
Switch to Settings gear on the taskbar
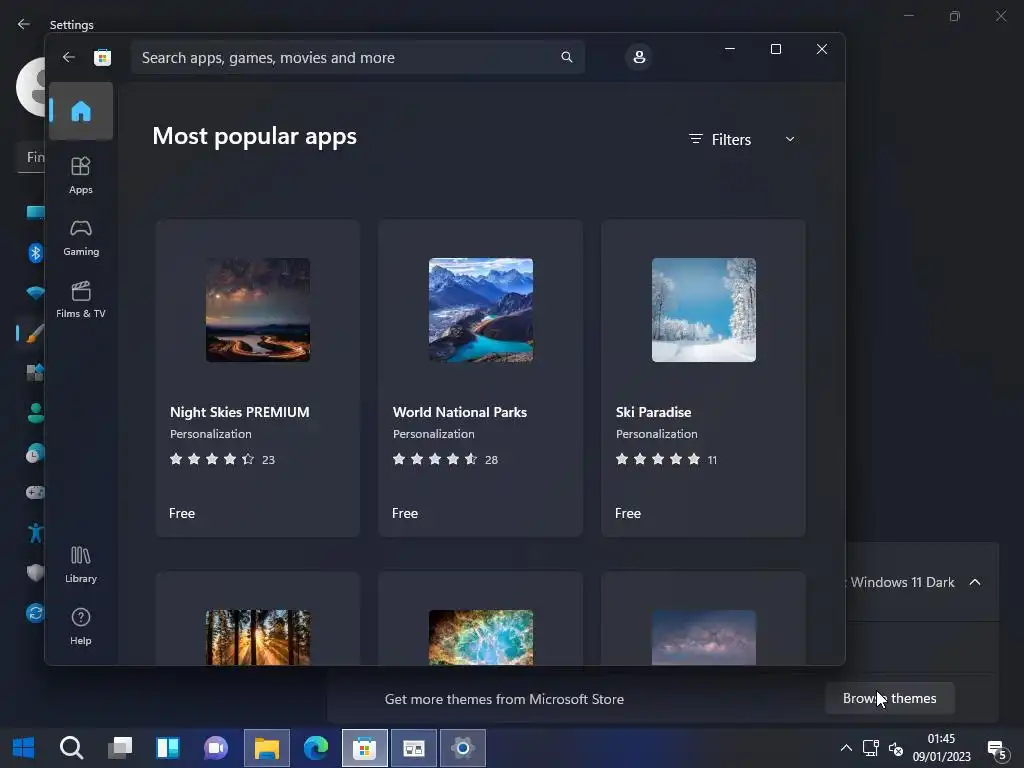coord(462,748)
